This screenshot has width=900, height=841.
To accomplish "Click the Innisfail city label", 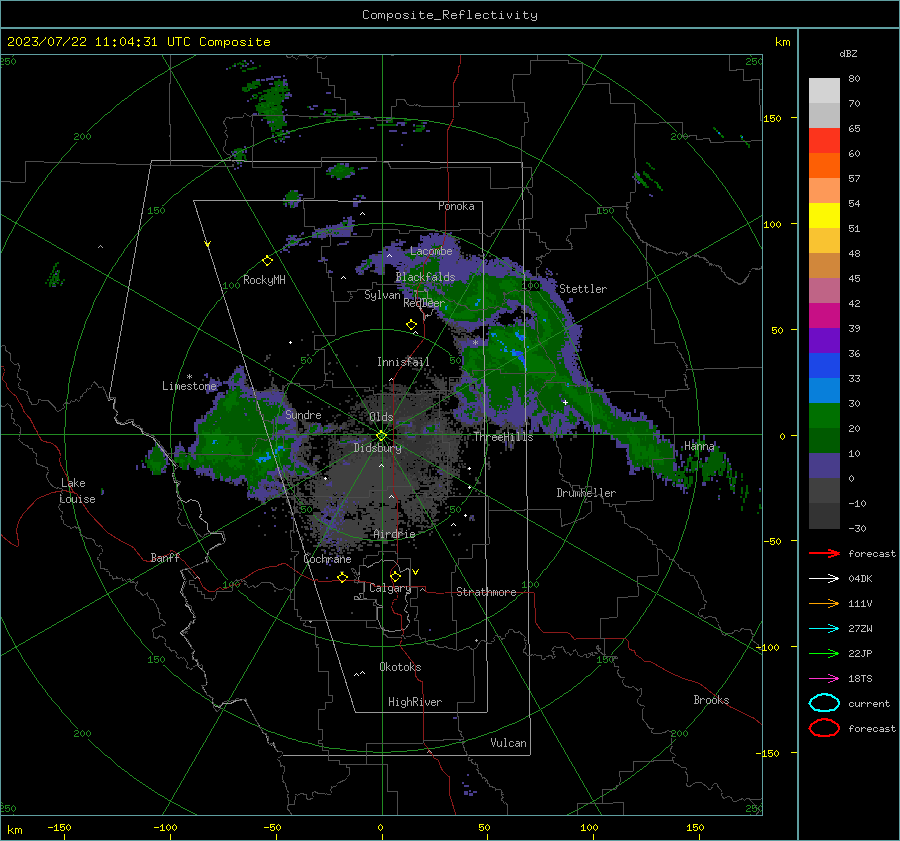I will click(x=404, y=362).
